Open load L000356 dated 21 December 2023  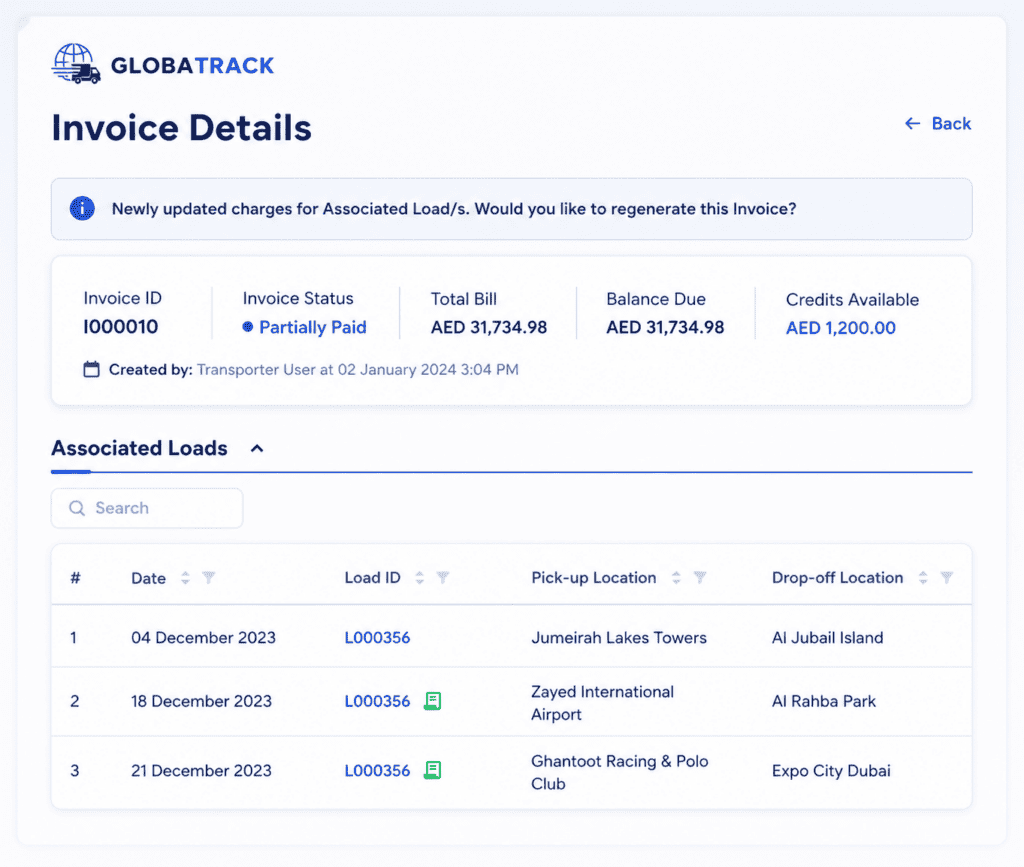click(377, 770)
